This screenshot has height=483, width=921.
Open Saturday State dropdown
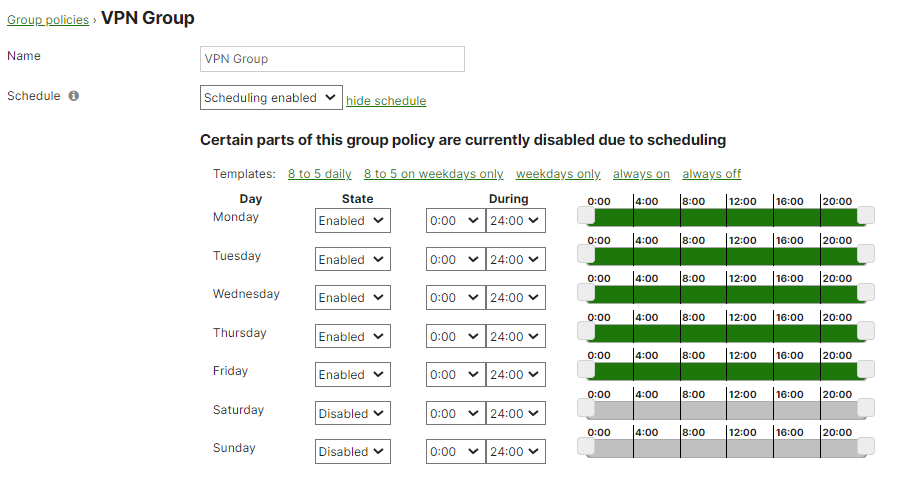point(352,414)
